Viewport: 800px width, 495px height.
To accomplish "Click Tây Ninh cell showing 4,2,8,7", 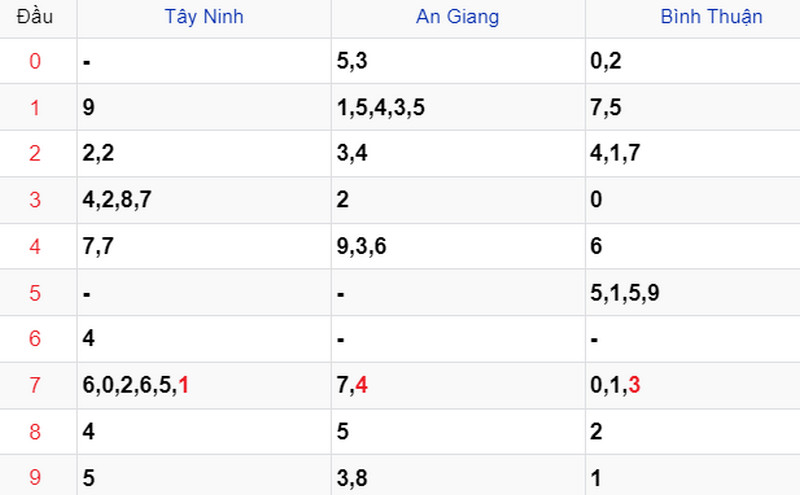I will (x=204, y=200).
